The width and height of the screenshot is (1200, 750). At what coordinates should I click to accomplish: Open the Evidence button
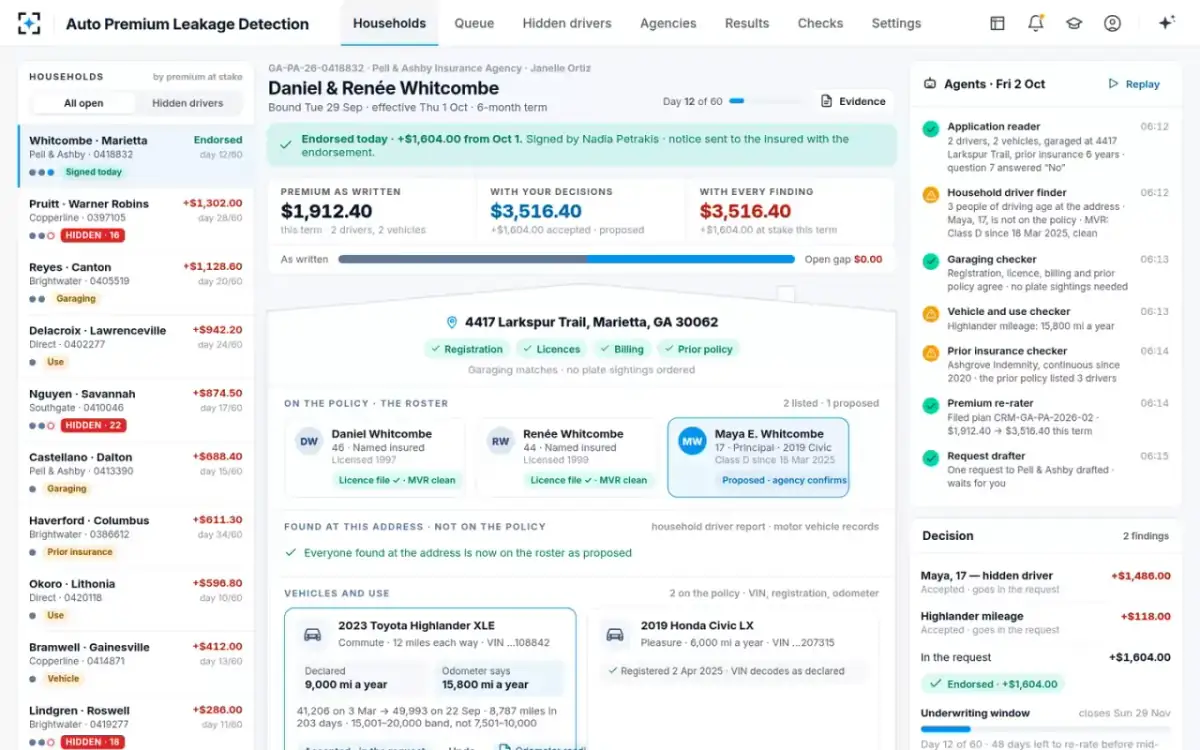coord(853,101)
